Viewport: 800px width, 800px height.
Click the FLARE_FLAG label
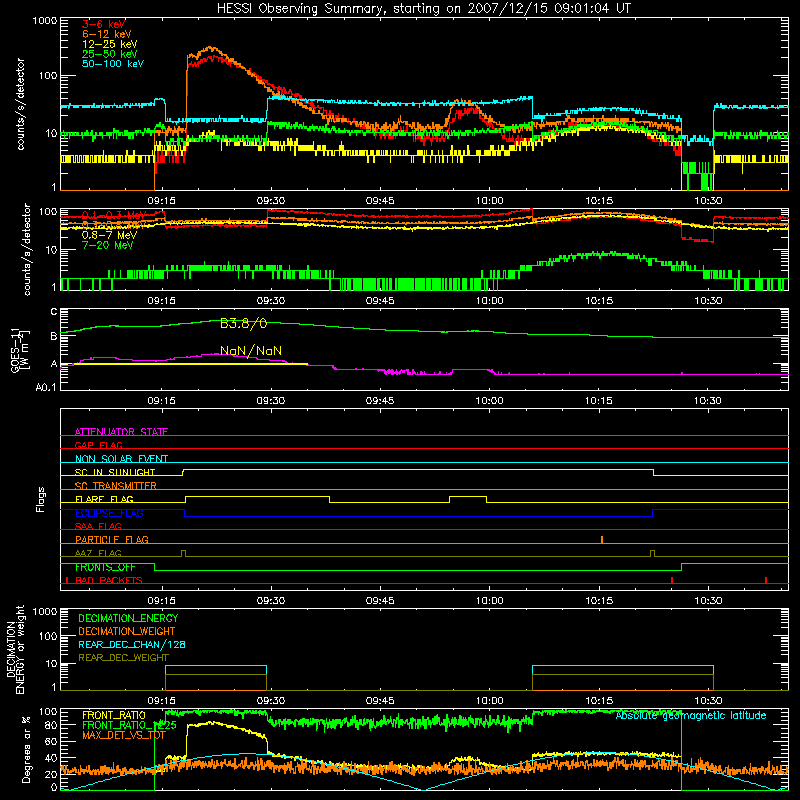click(104, 499)
